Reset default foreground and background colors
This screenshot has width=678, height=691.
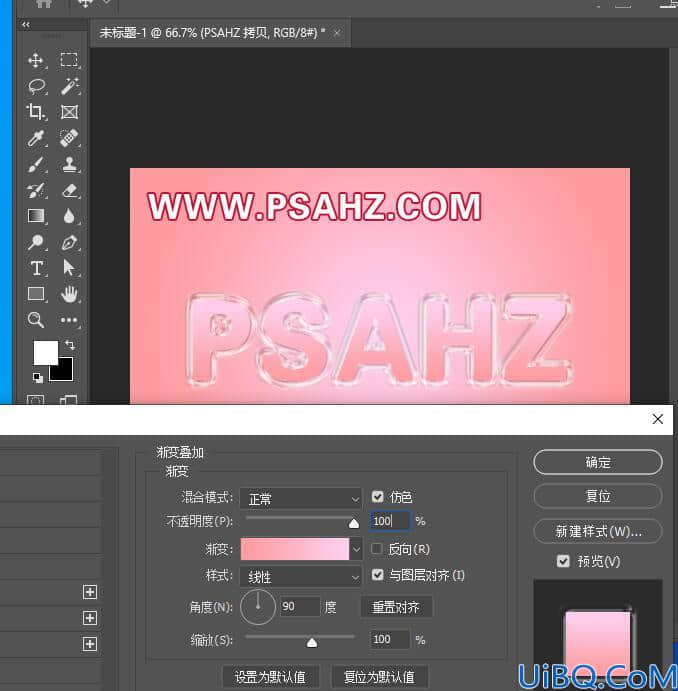coord(38,377)
